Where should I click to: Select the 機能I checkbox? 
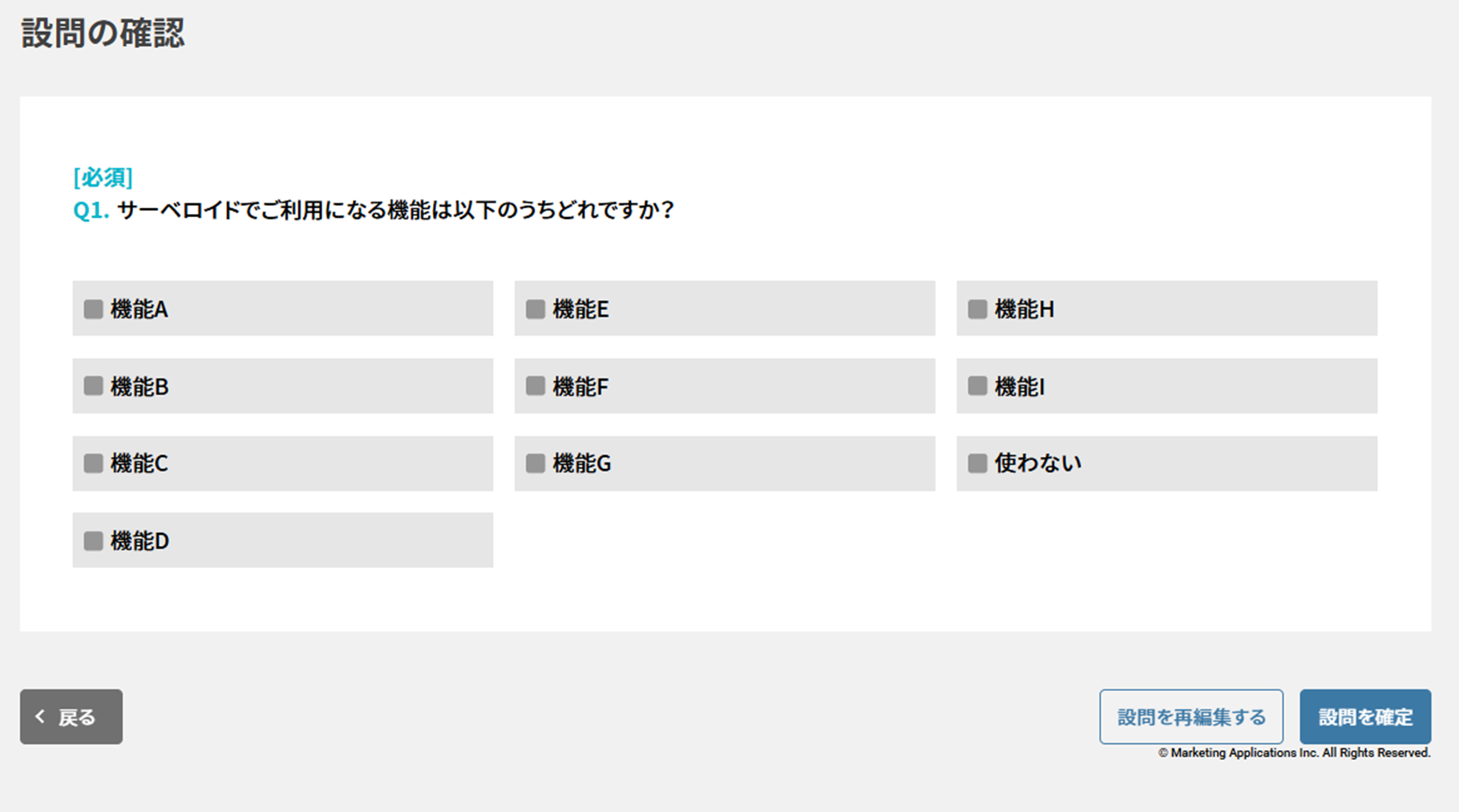(x=977, y=386)
